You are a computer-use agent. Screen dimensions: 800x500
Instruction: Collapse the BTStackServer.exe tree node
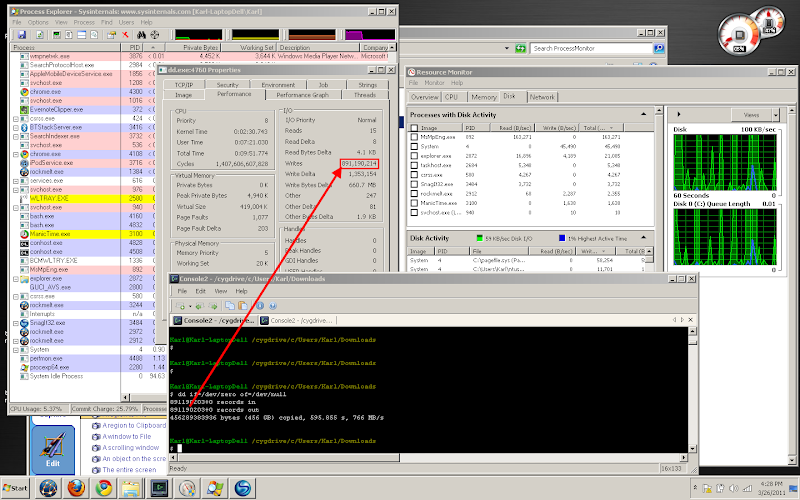16,128
